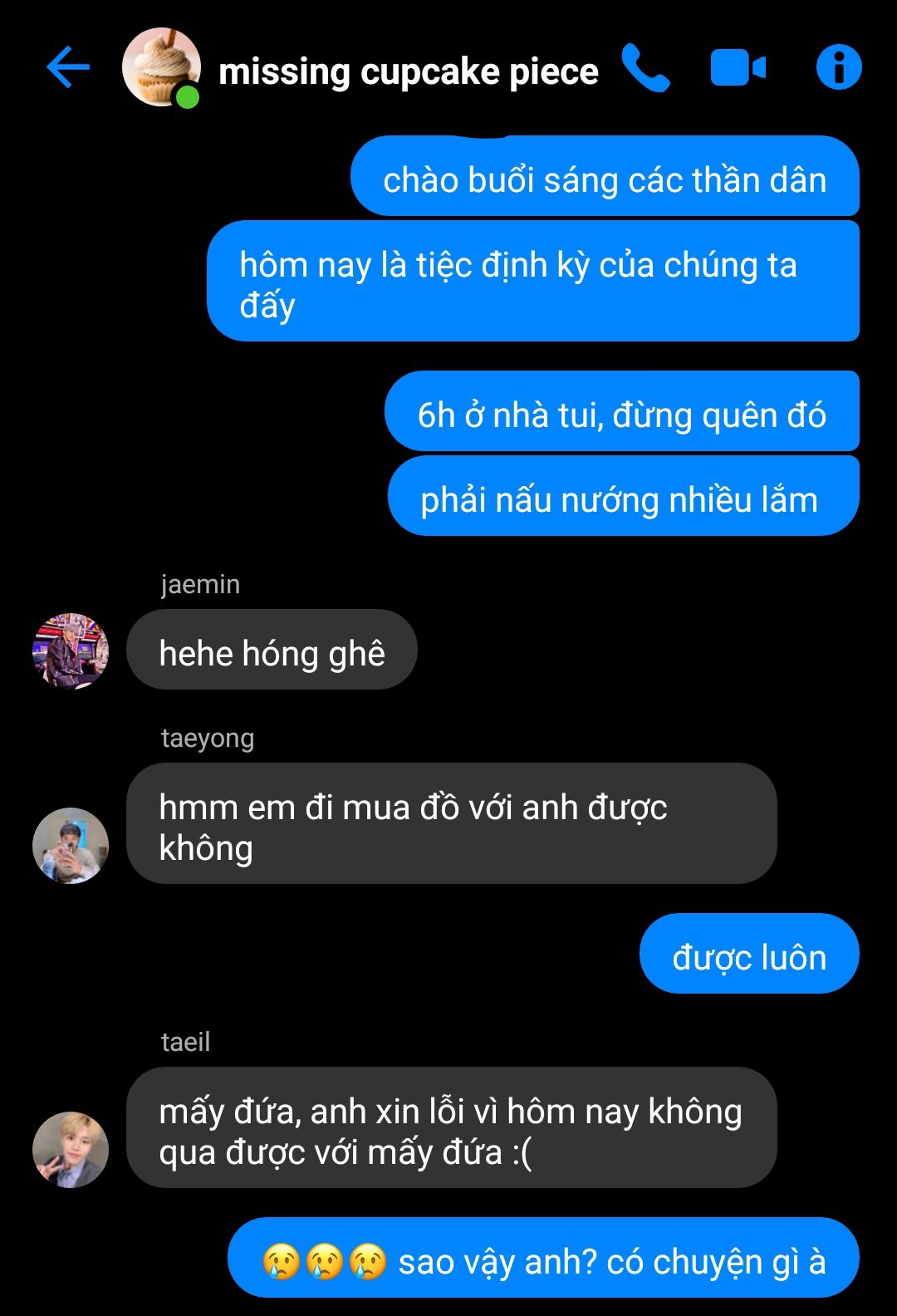Open jaemin's profile picture
The width and height of the screenshot is (897, 1316).
click(71, 651)
